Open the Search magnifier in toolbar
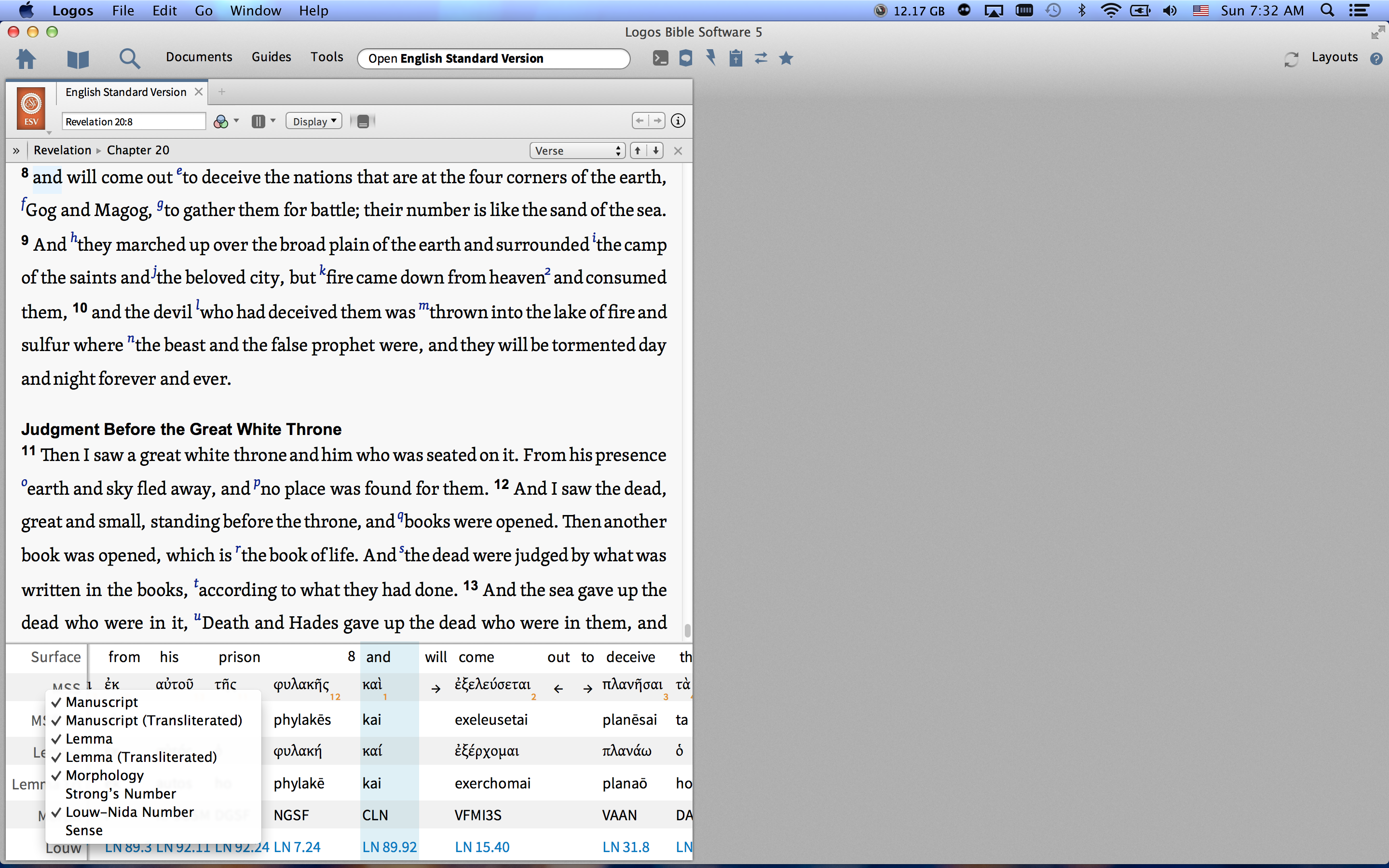 (129, 58)
